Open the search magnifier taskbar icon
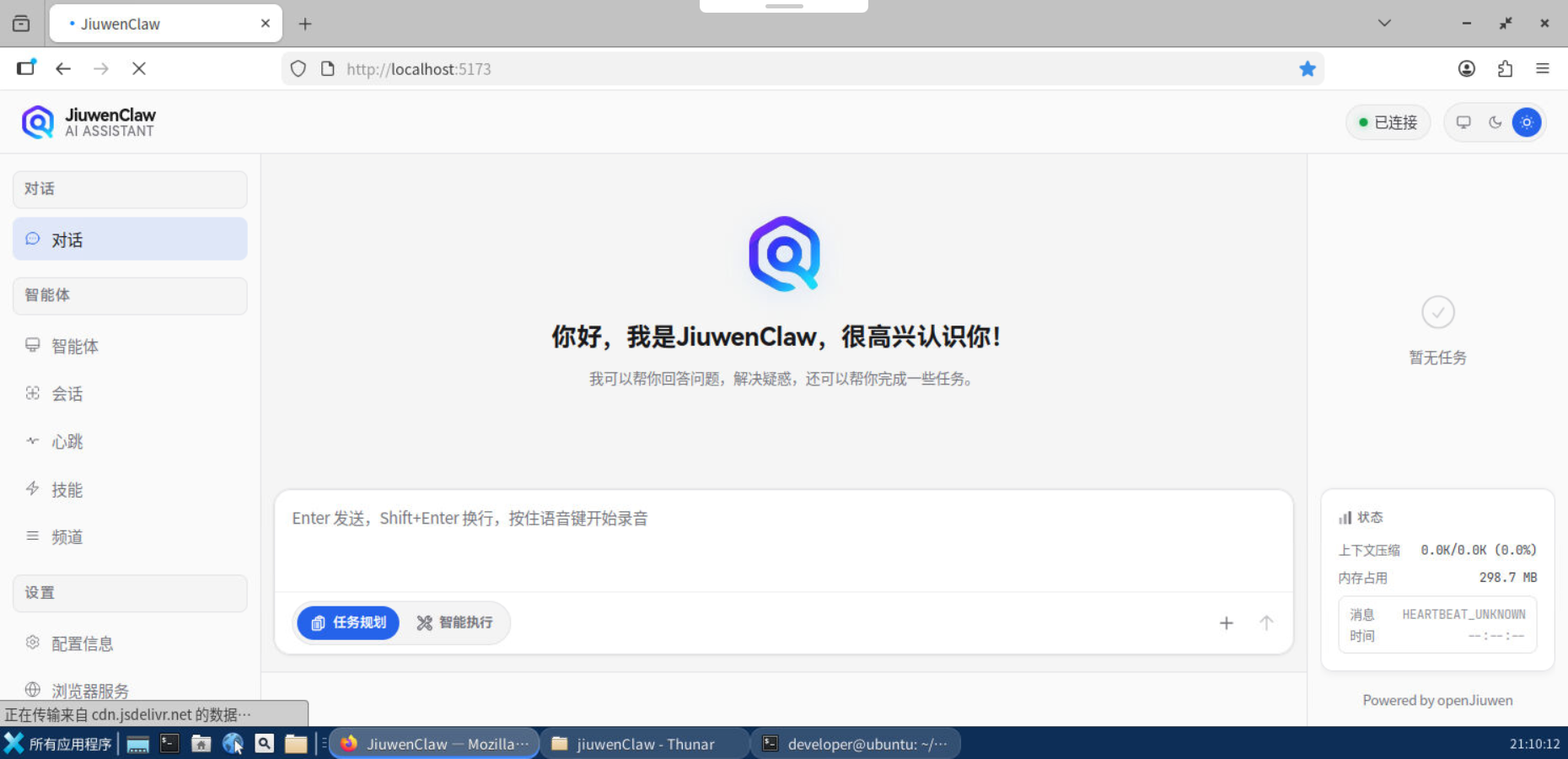The width and height of the screenshot is (1568, 759). pos(265,744)
